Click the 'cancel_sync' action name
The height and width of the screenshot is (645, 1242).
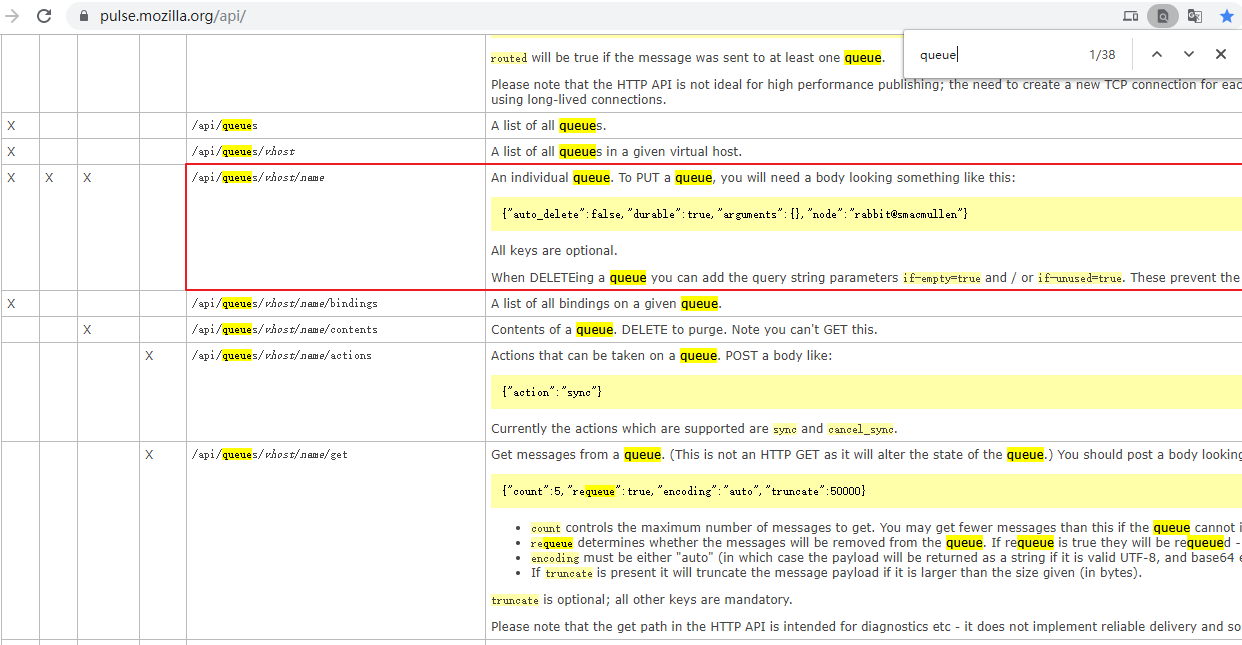coord(861,429)
